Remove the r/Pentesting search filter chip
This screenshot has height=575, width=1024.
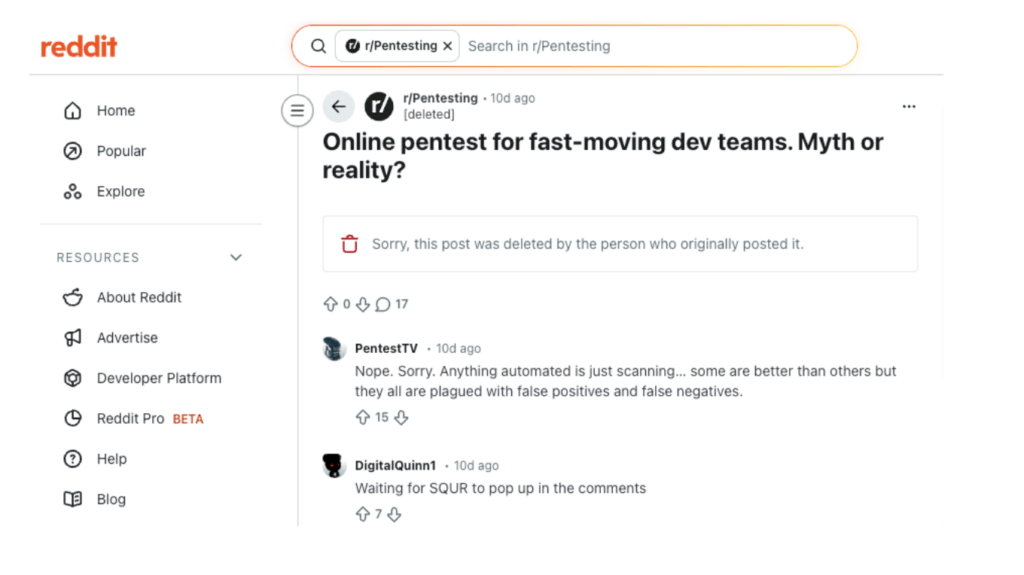[448, 46]
